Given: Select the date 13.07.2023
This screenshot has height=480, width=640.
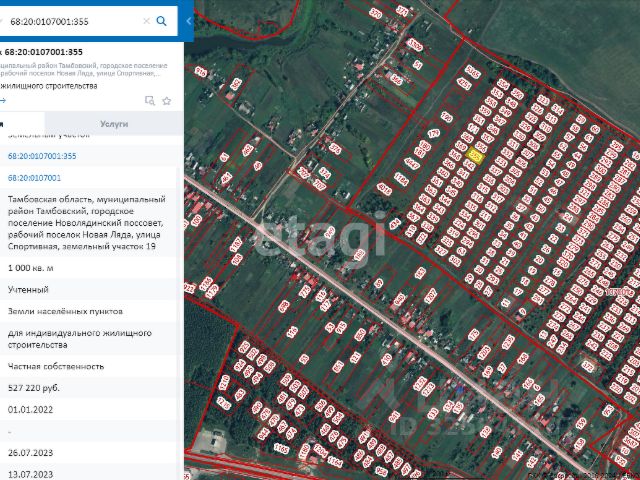Looking at the screenshot, I should point(31,475).
